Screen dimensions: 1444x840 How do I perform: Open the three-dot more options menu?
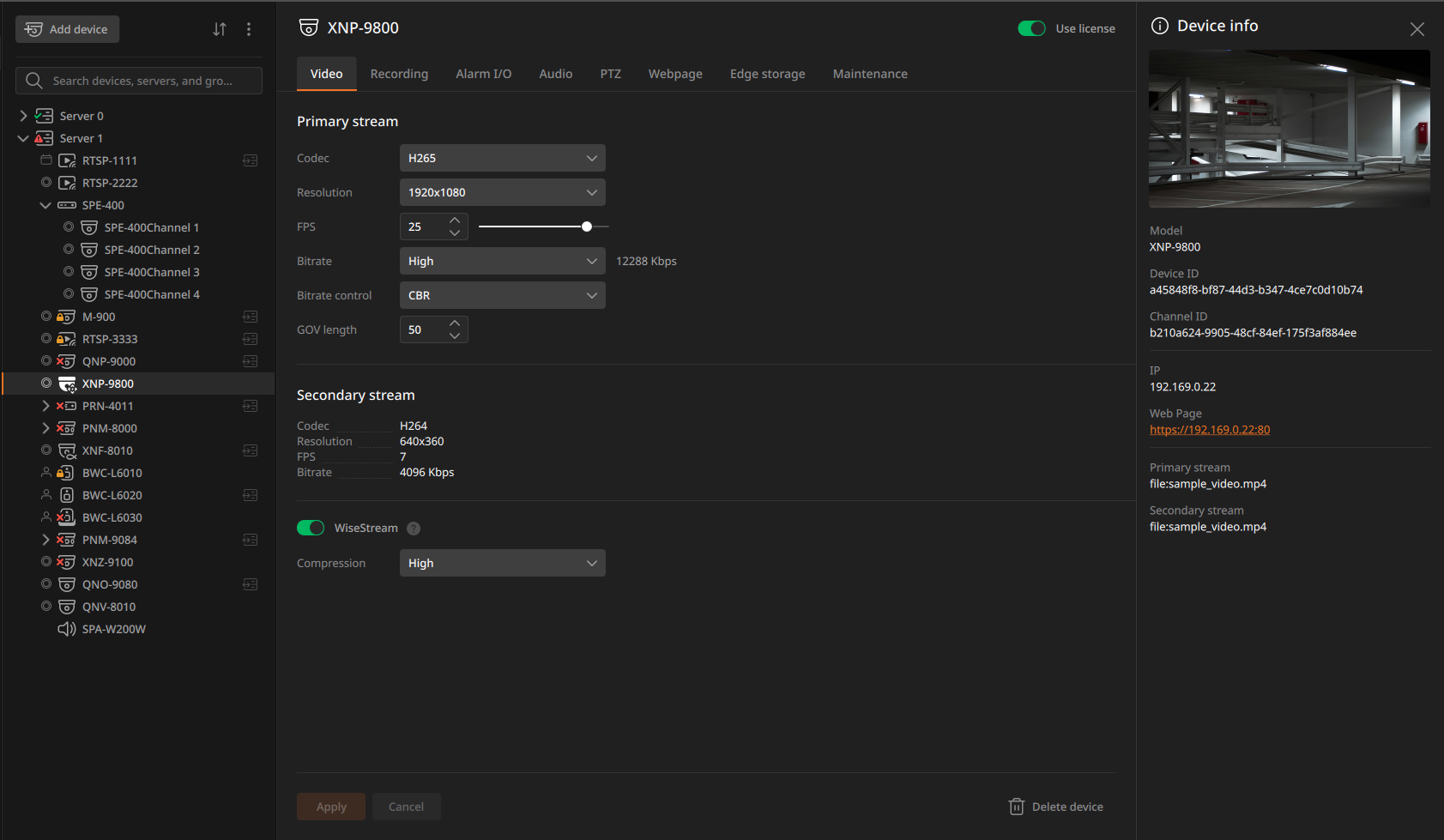point(249,29)
